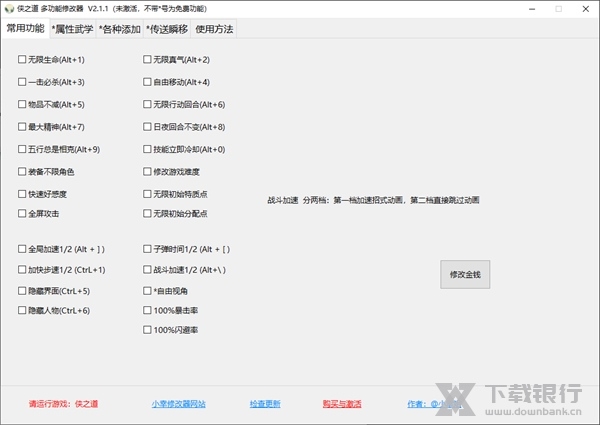Close the trainer window
The image size is (600, 425).
585,9
